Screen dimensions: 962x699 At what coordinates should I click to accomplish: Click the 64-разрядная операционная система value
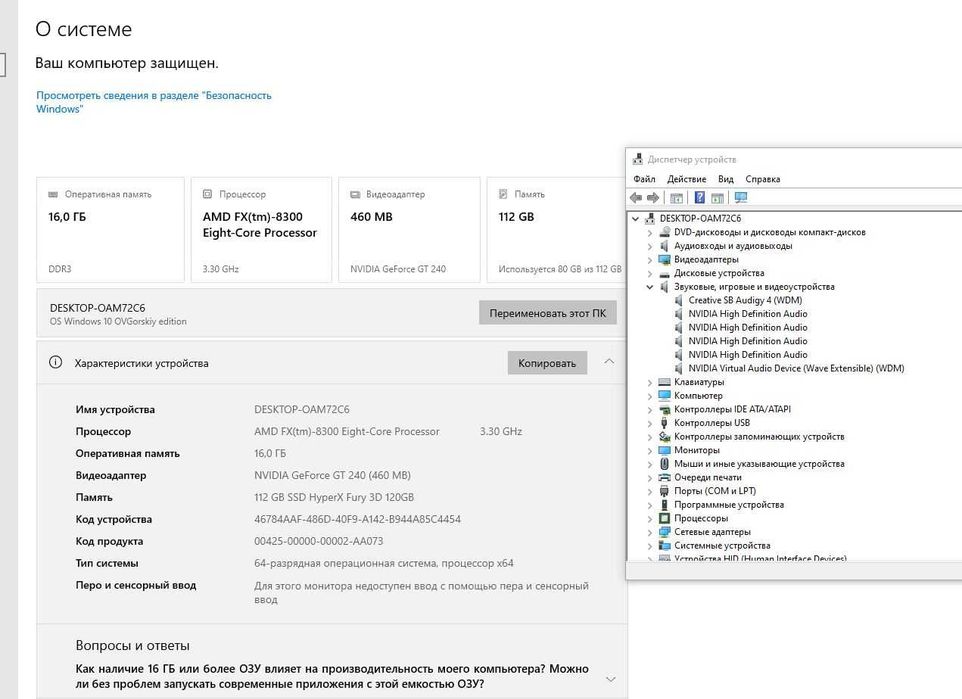pos(383,563)
